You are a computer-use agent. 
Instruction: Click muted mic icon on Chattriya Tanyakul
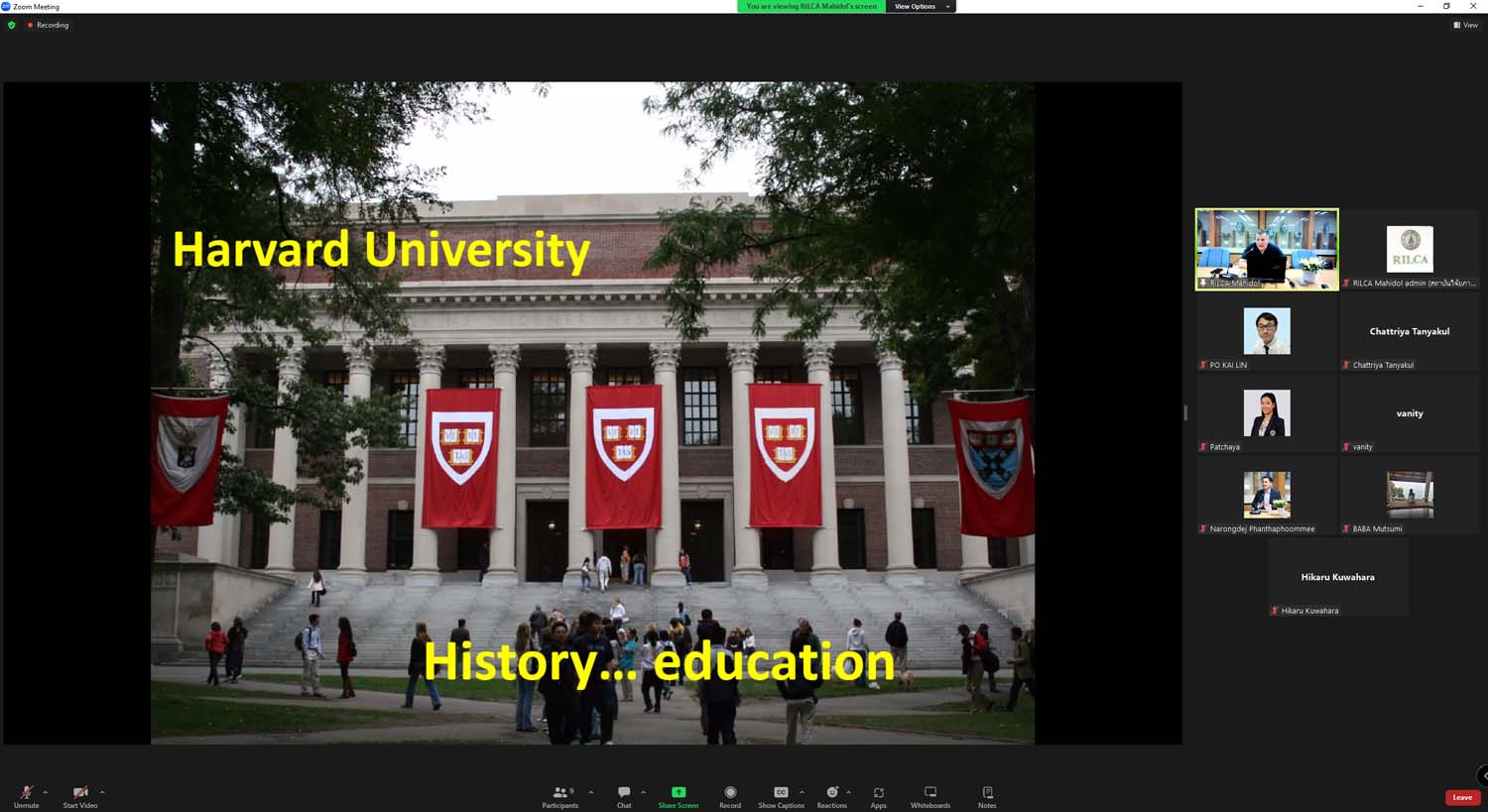(1346, 365)
